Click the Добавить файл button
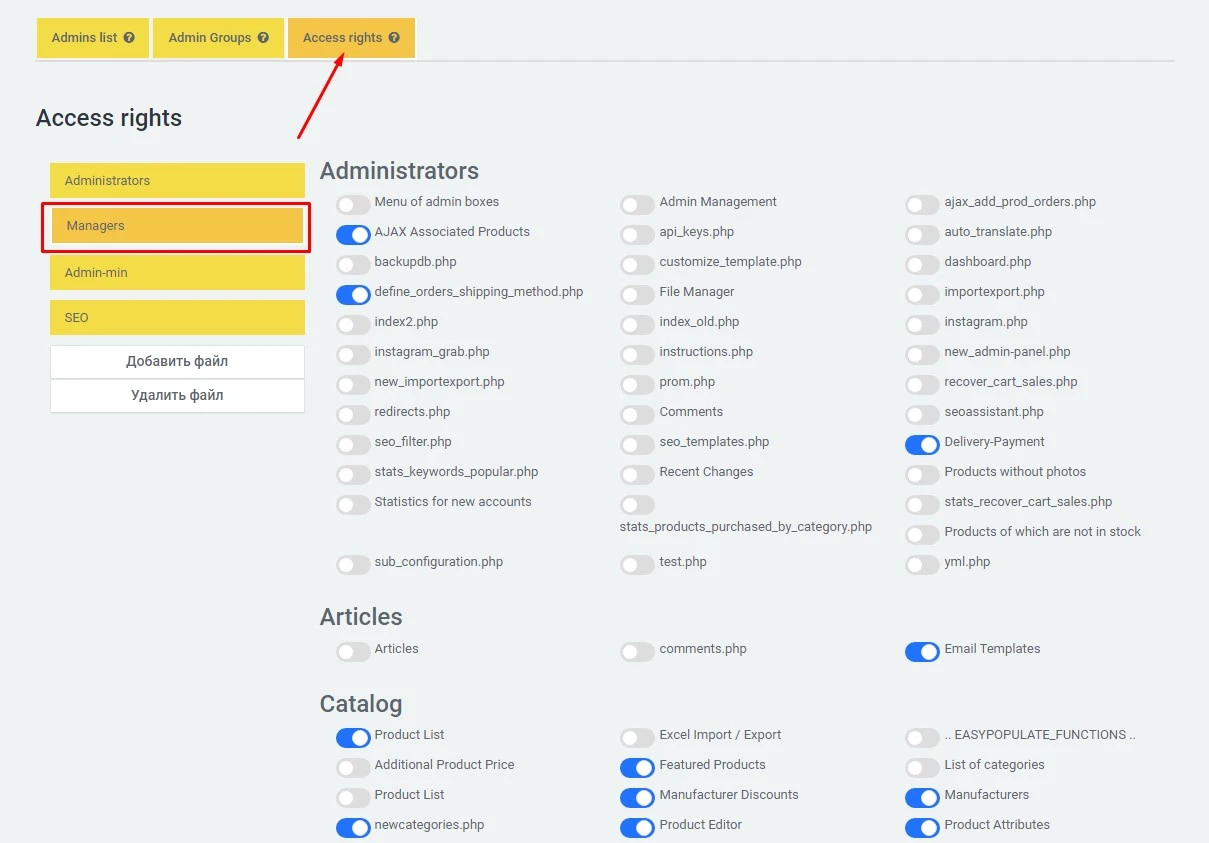1209x843 pixels. (x=177, y=362)
